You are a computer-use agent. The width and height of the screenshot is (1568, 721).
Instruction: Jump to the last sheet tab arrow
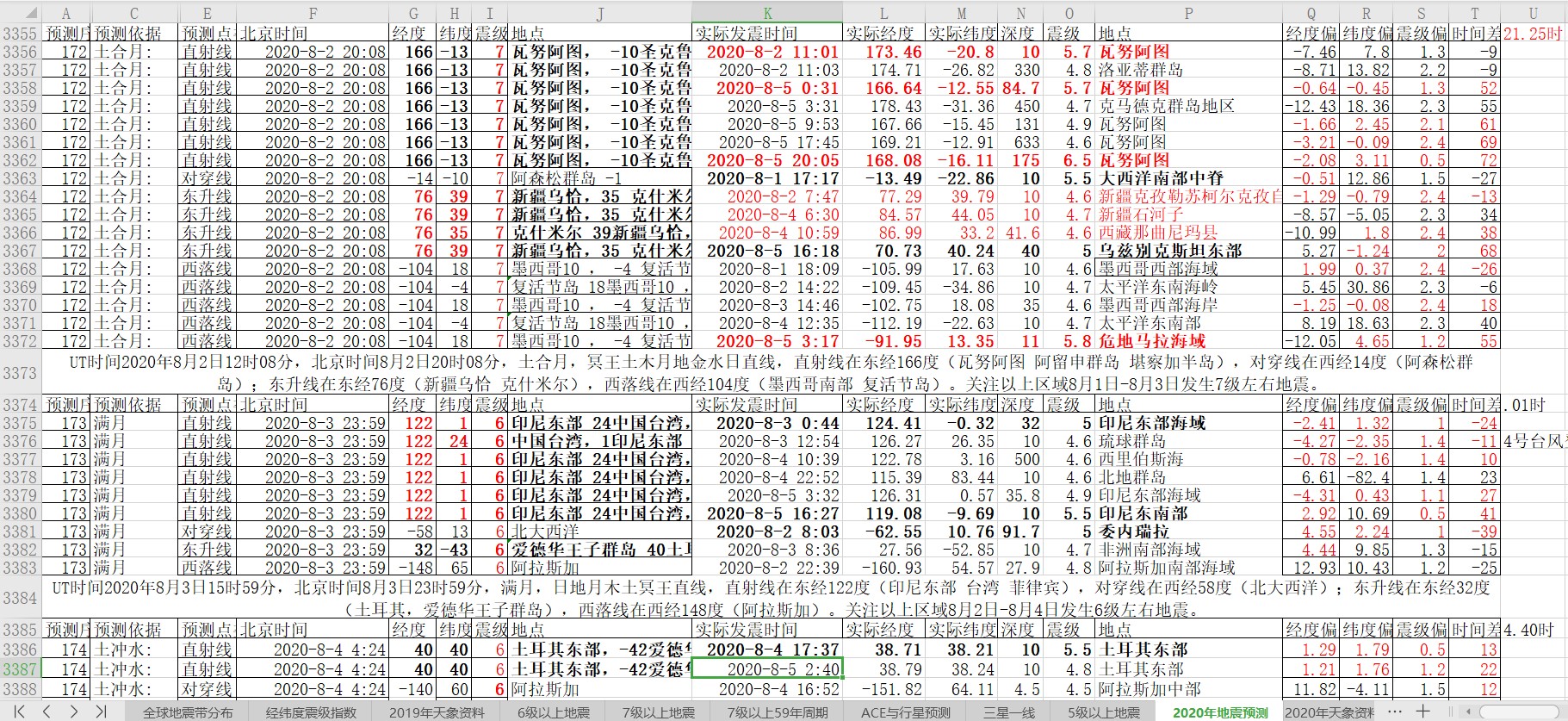click(101, 712)
